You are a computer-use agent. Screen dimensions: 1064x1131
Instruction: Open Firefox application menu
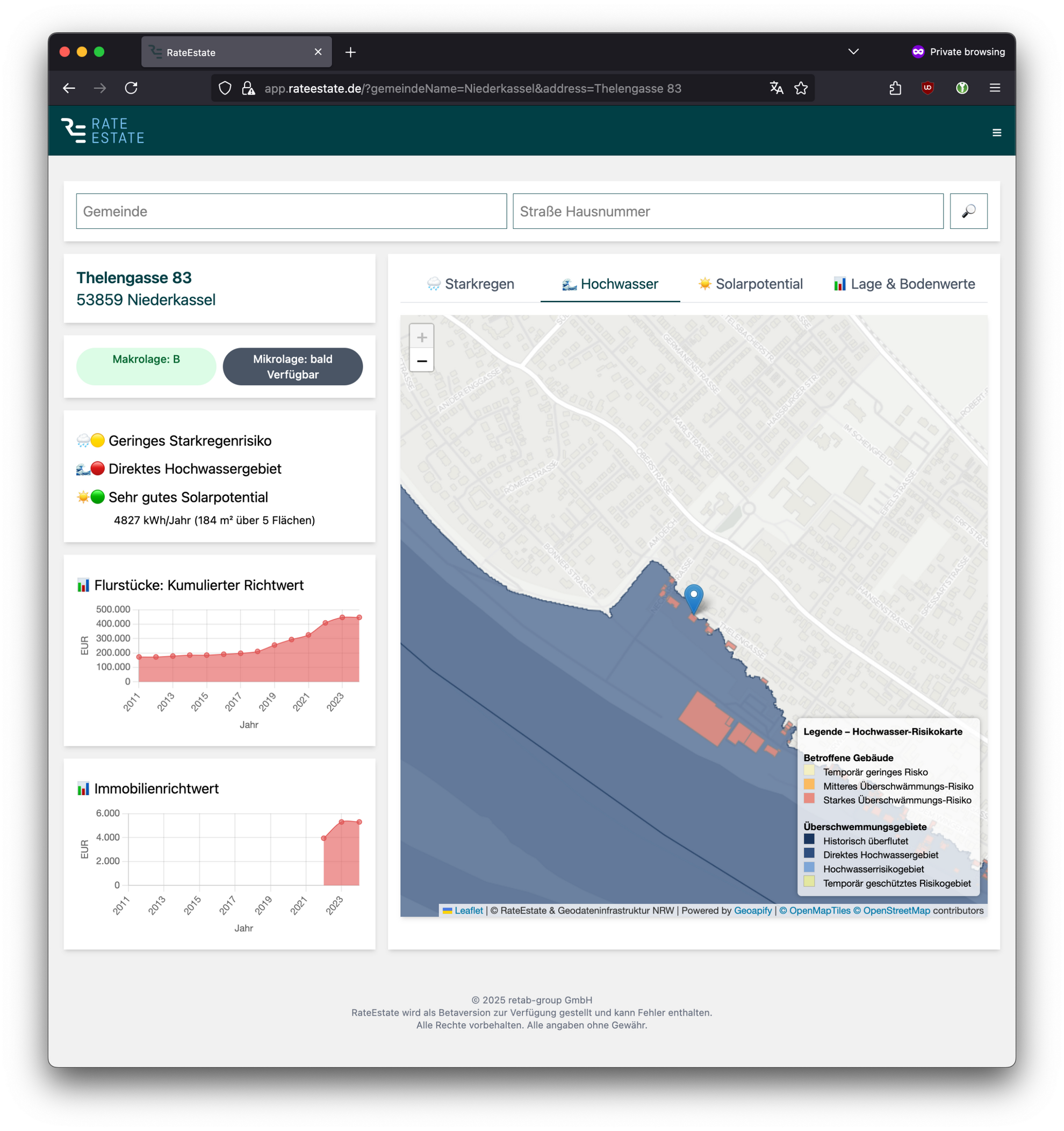tap(995, 88)
